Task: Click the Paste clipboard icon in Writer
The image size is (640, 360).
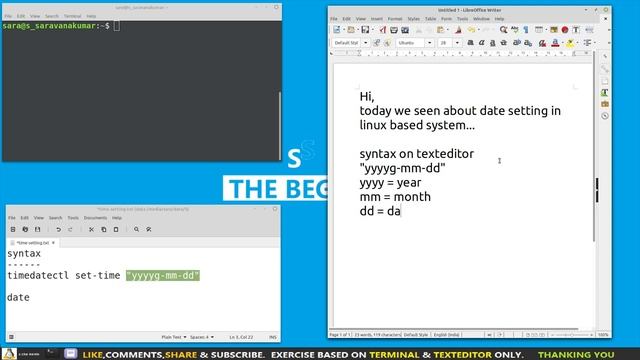Action: click(x=440, y=30)
